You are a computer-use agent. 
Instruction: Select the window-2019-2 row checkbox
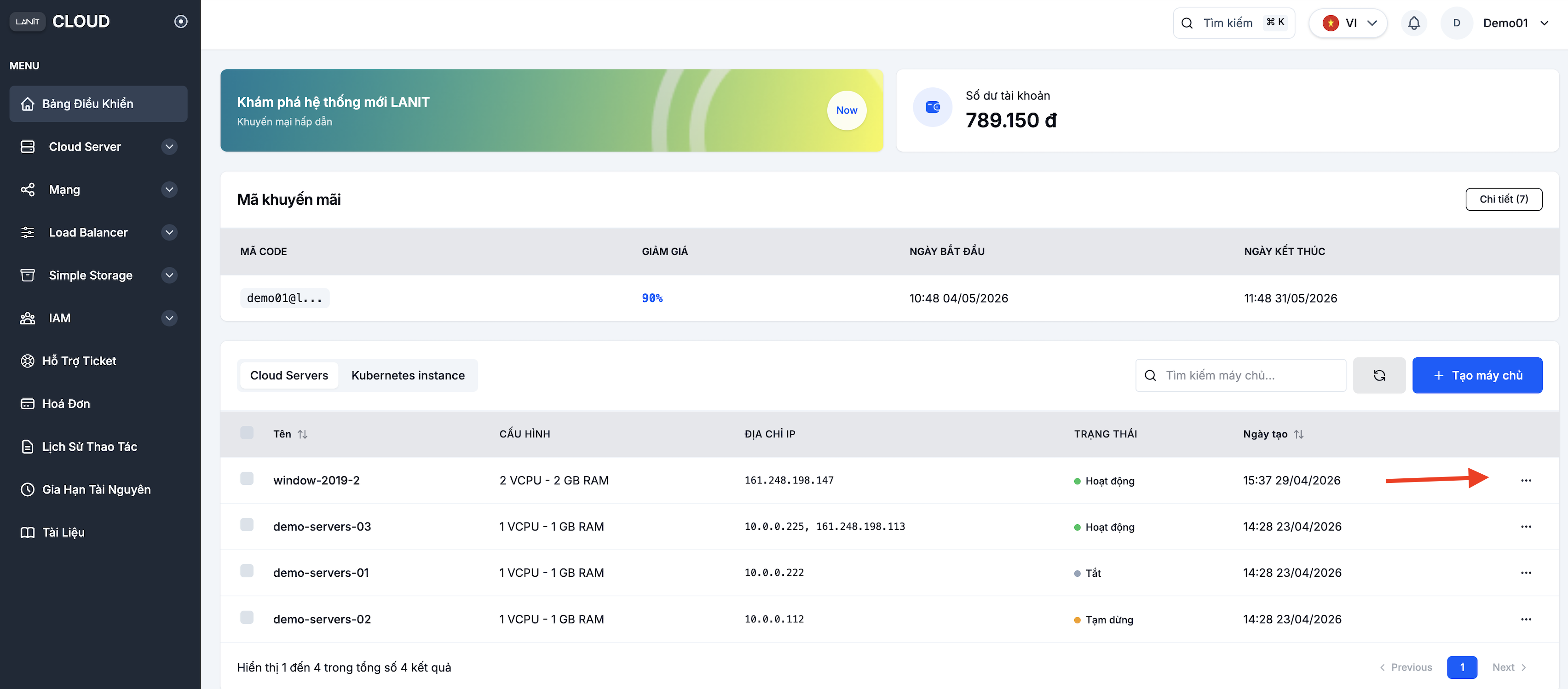(x=247, y=478)
